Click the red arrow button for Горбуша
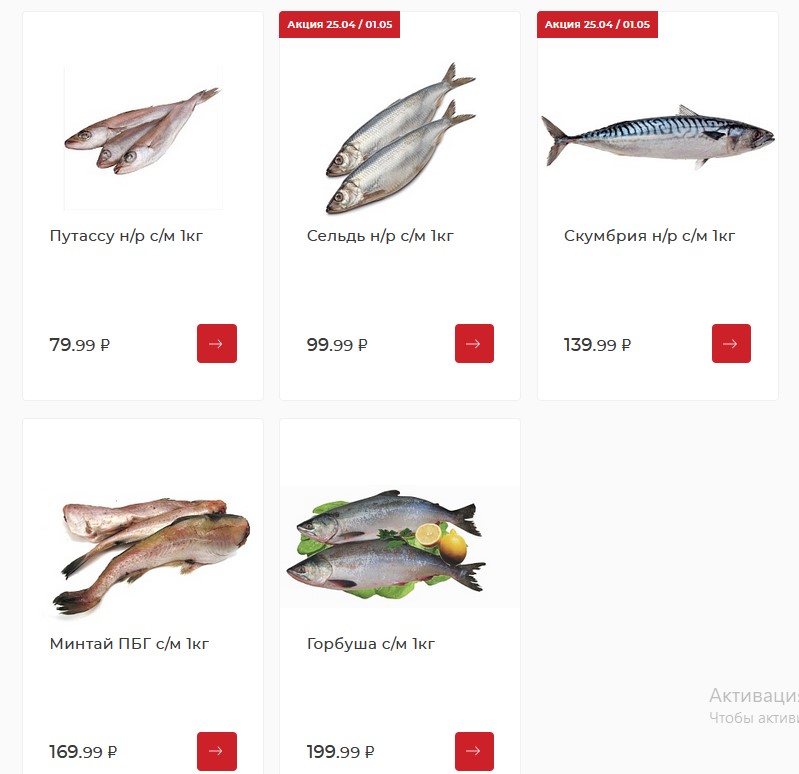Image resolution: width=799 pixels, height=774 pixels. click(x=474, y=751)
